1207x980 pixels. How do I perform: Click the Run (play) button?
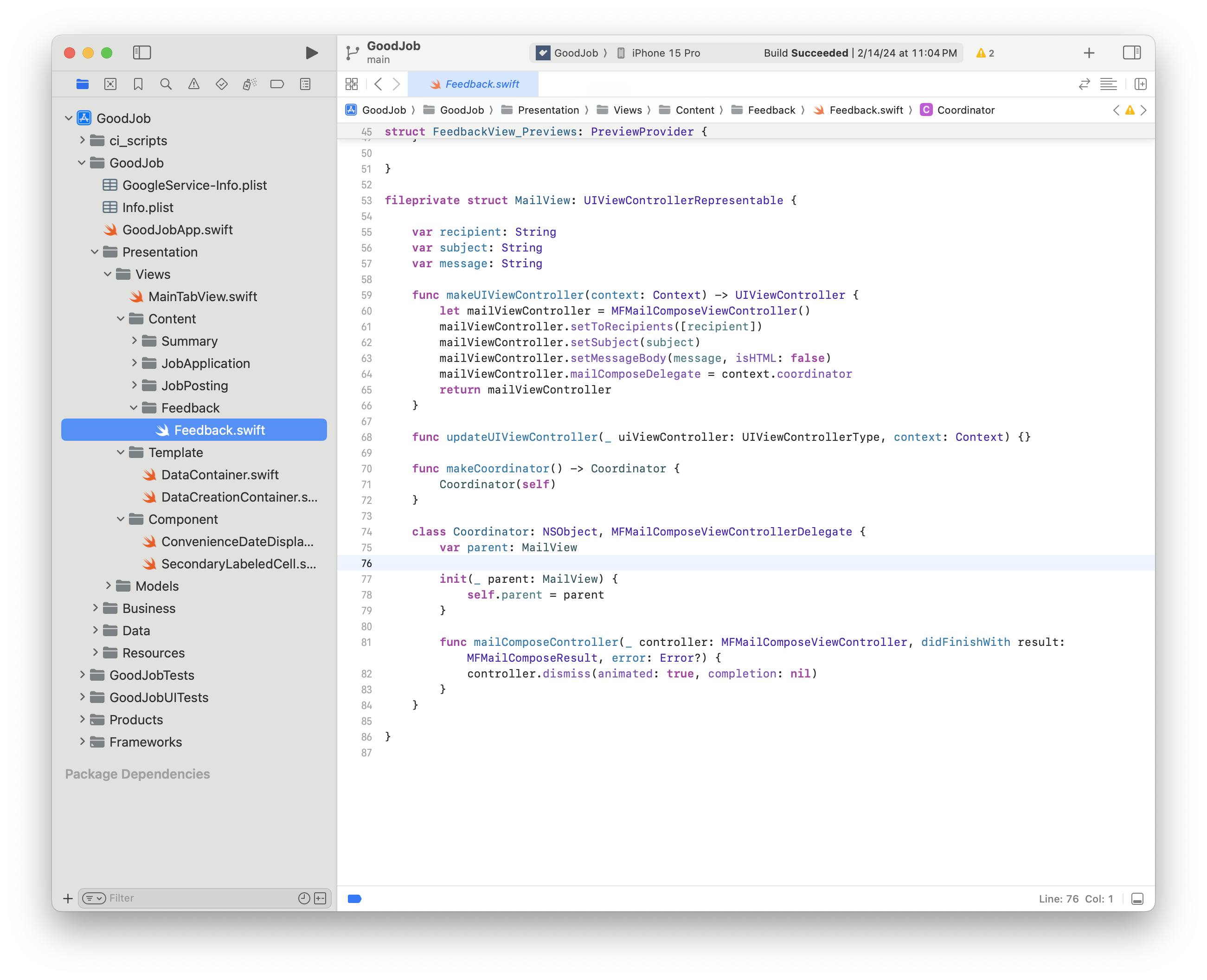coord(311,53)
